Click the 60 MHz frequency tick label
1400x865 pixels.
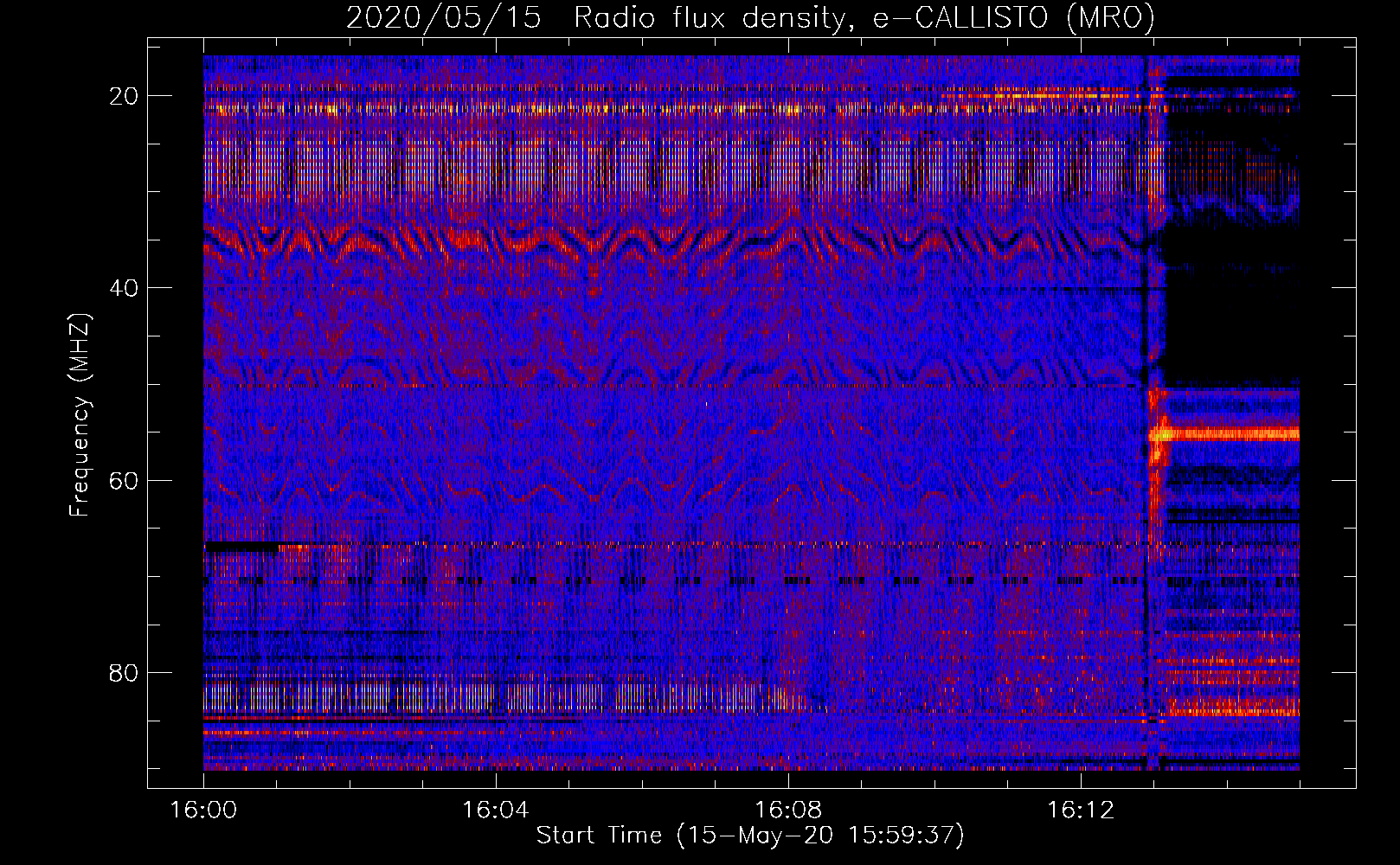point(124,480)
